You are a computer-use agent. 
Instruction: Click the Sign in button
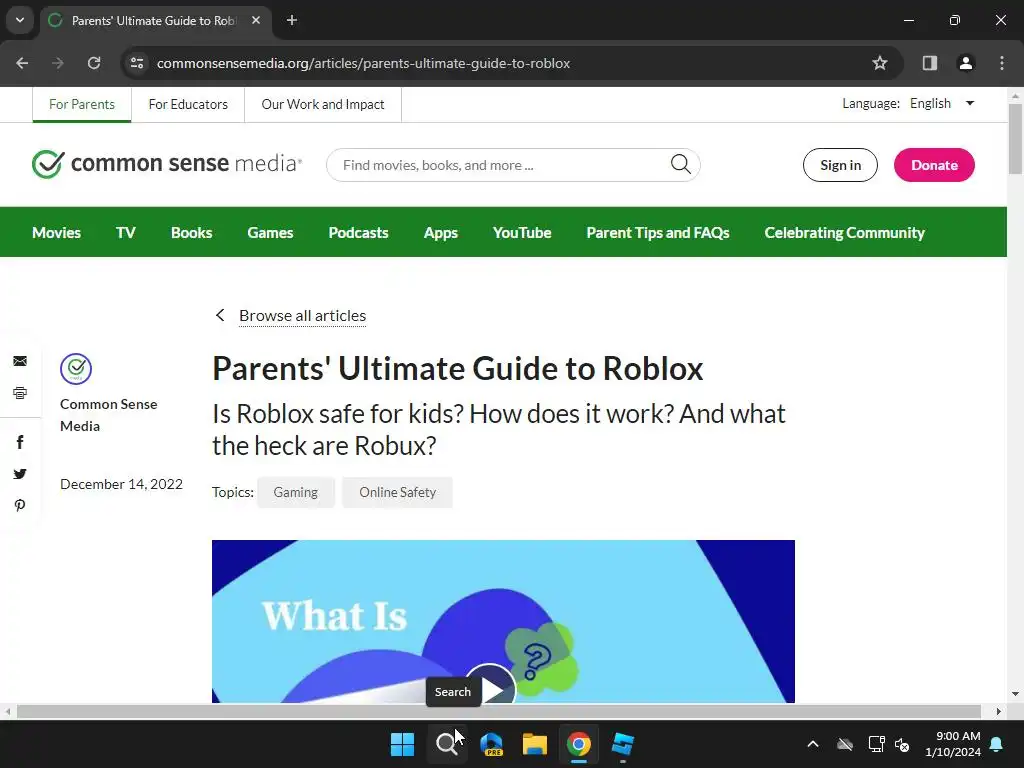[x=840, y=165]
